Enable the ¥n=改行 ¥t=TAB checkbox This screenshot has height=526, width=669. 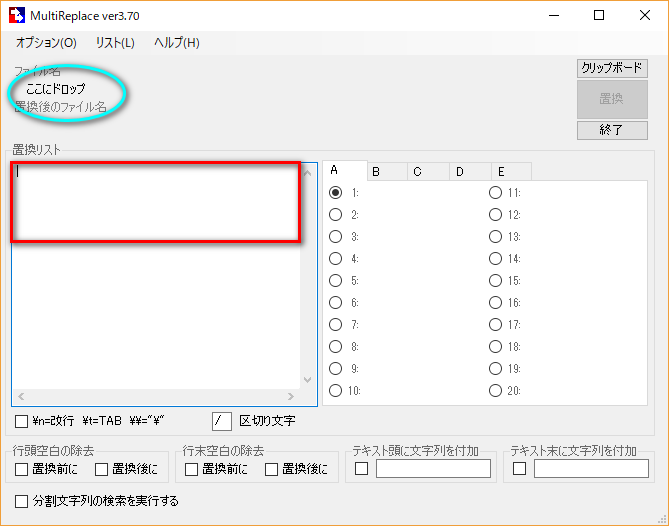tap(22, 421)
